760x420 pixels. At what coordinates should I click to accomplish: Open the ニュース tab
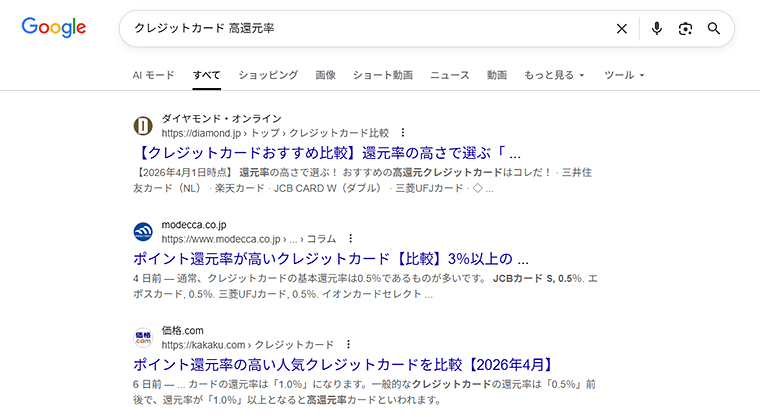(x=449, y=75)
